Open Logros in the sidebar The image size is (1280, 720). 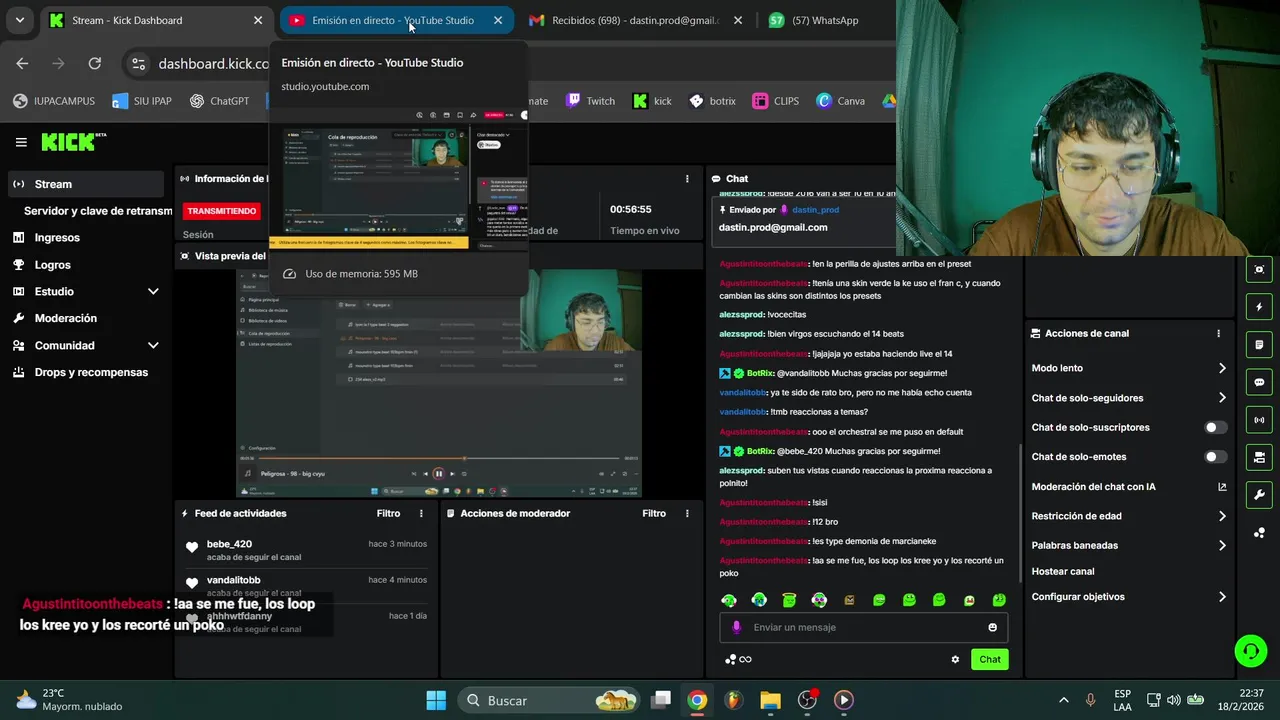[85, 265]
